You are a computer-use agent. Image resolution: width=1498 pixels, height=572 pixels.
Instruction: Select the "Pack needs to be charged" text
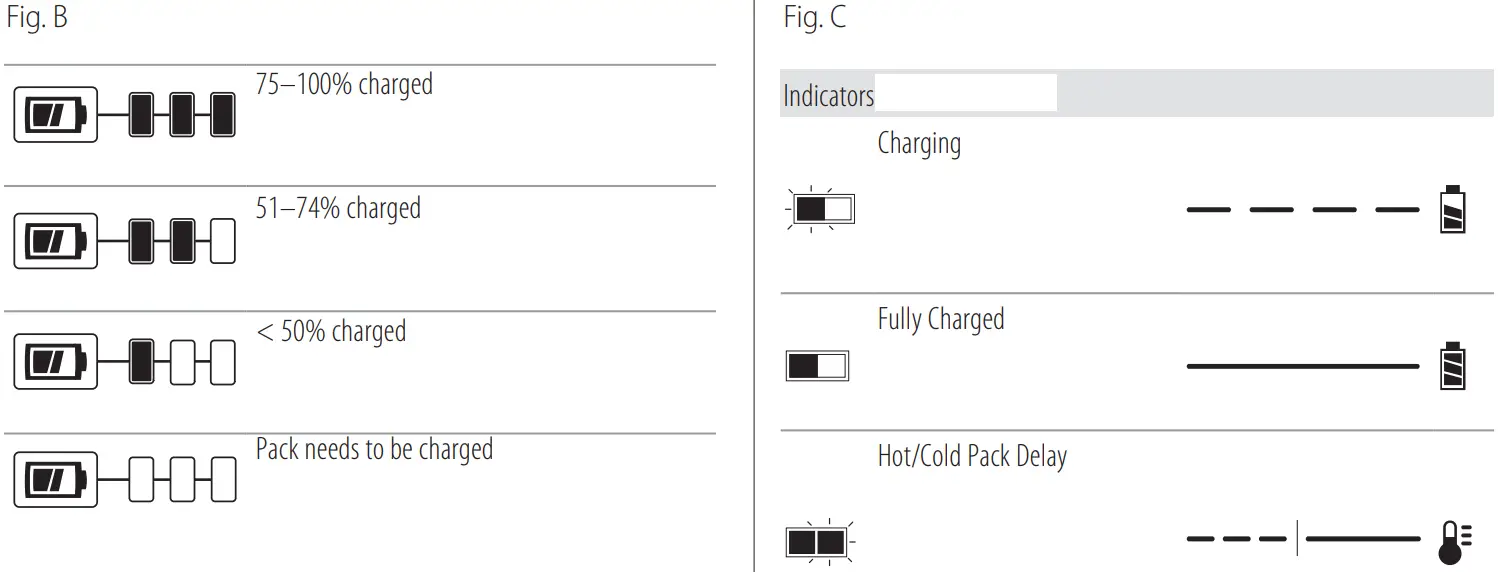(374, 449)
